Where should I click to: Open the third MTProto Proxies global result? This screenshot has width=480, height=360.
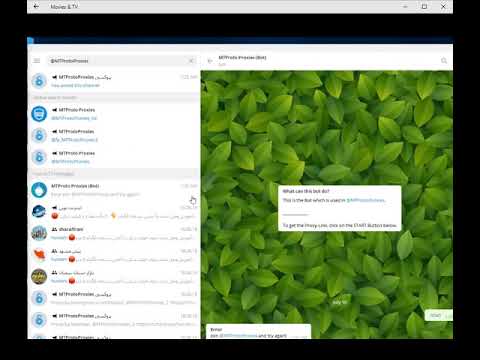coord(114,157)
